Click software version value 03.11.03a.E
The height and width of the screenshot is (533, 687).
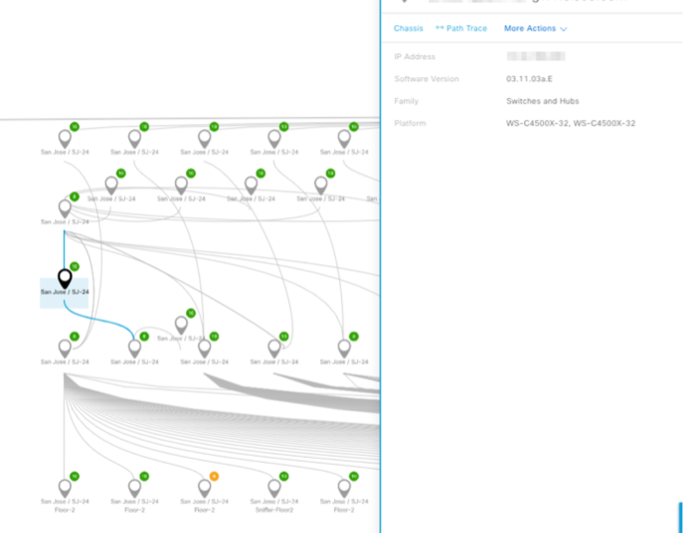(x=529, y=79)
